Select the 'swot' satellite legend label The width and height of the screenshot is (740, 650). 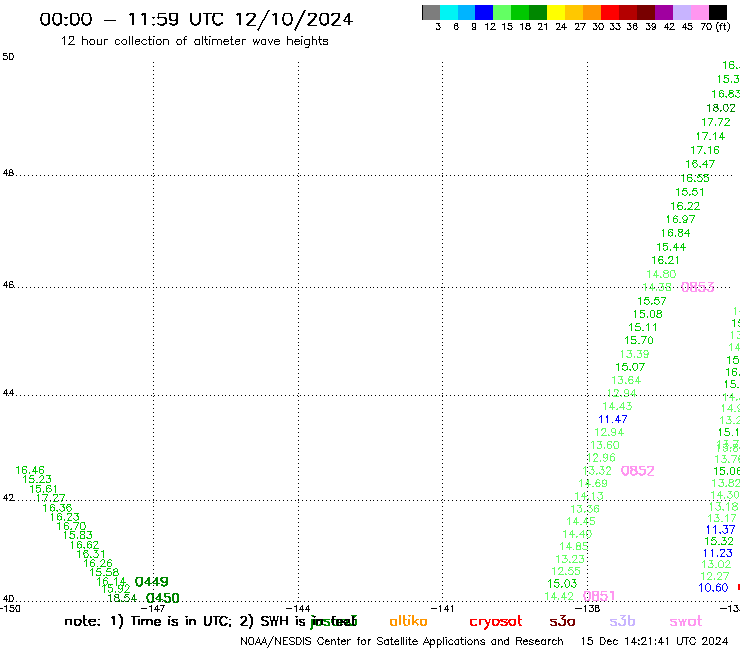(686, 622)
